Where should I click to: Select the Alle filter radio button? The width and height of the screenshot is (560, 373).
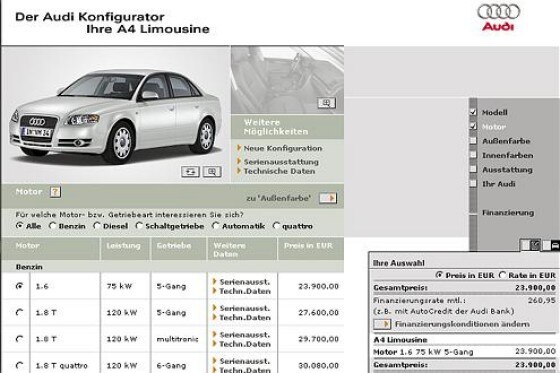[x=19, y=226]
